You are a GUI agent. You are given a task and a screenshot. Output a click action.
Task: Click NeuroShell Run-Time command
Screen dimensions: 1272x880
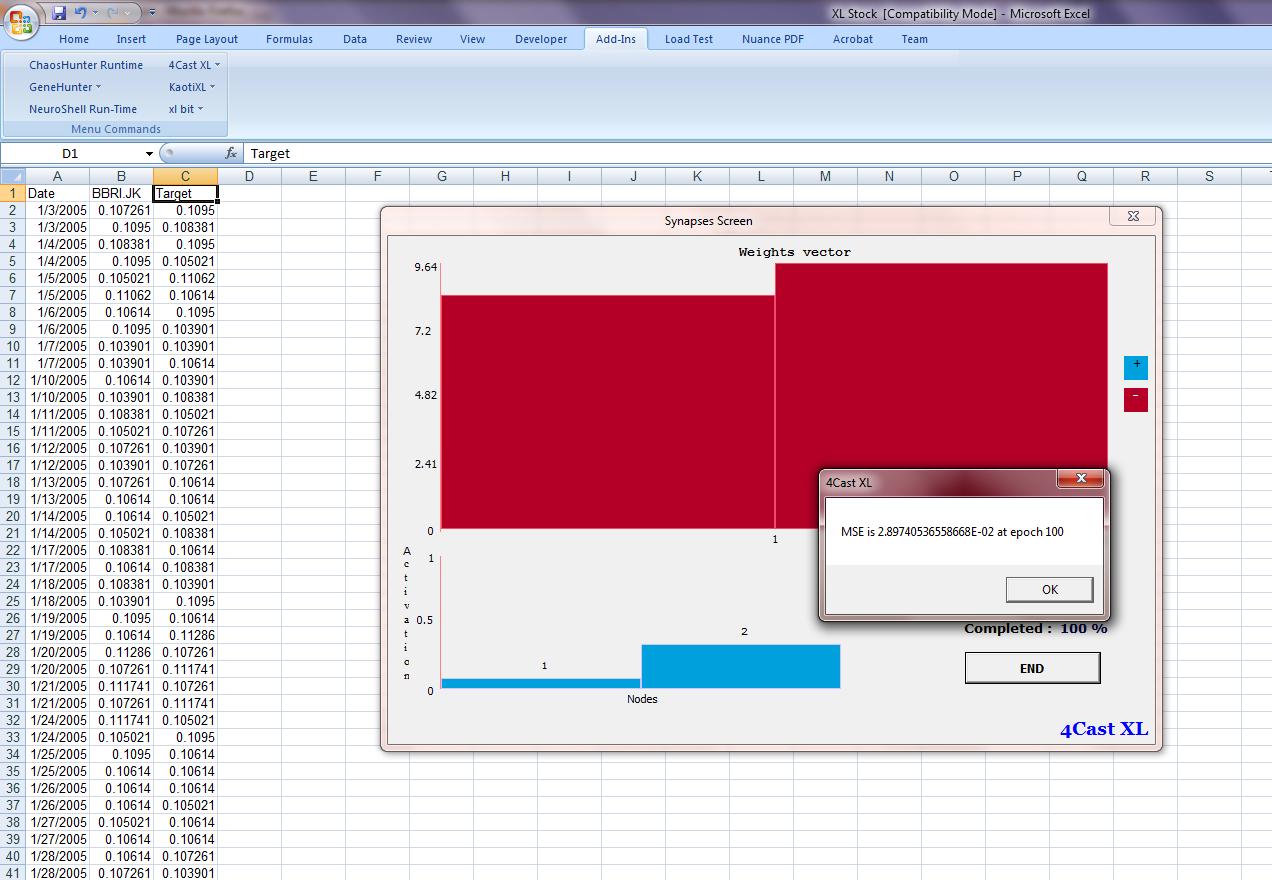point(83,109)
